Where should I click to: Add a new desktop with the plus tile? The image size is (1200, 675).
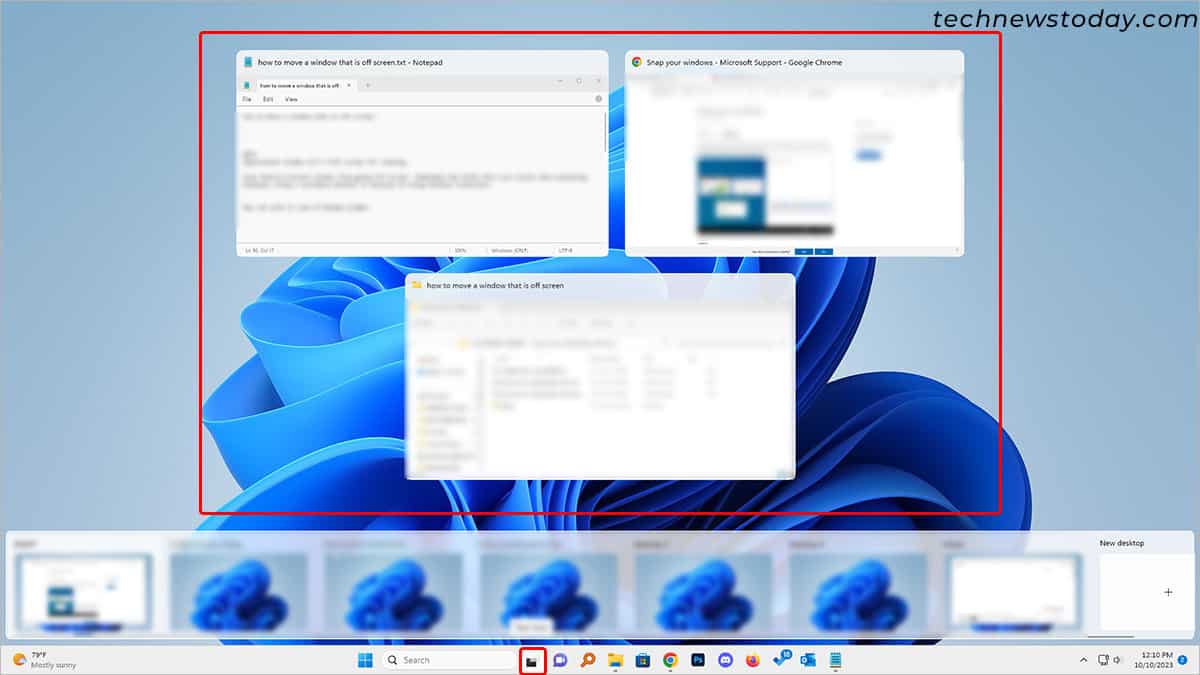pyautogui.click(x=1168, y=592)
